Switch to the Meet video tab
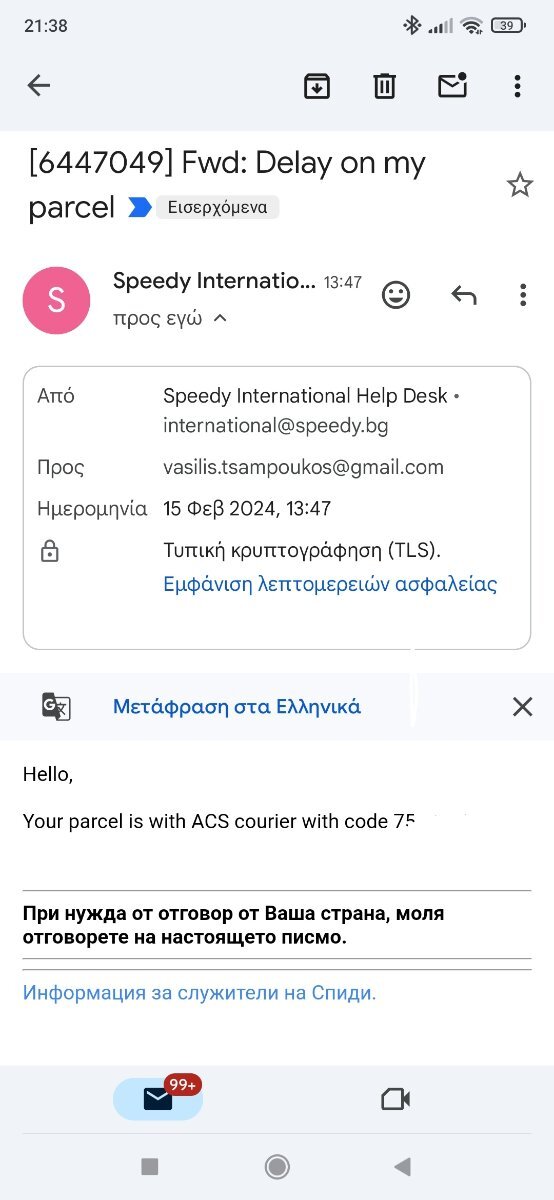 pyautogui.click(x=396, y=1099)
